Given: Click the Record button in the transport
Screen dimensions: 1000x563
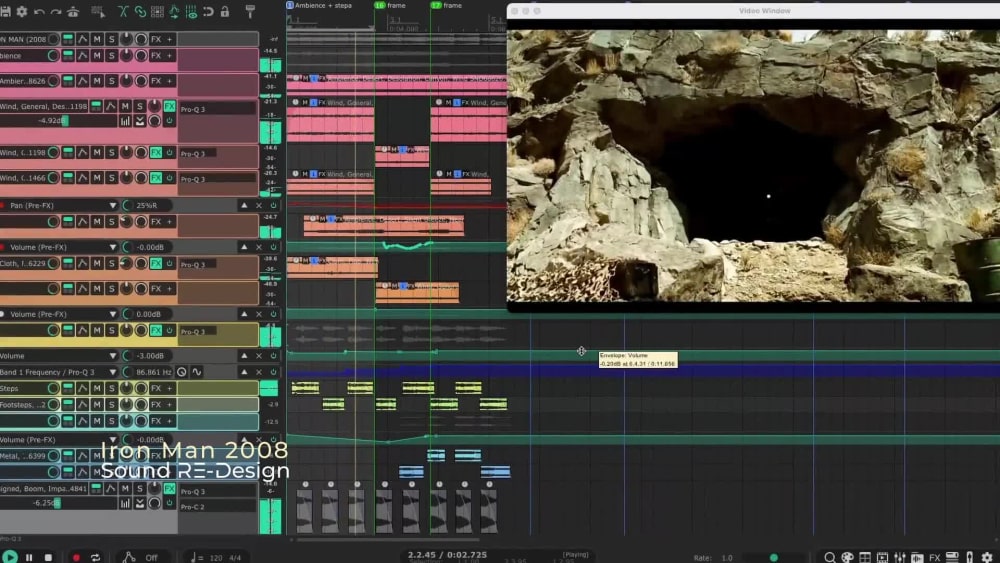Looking at the screenshot, I should 76,557.
